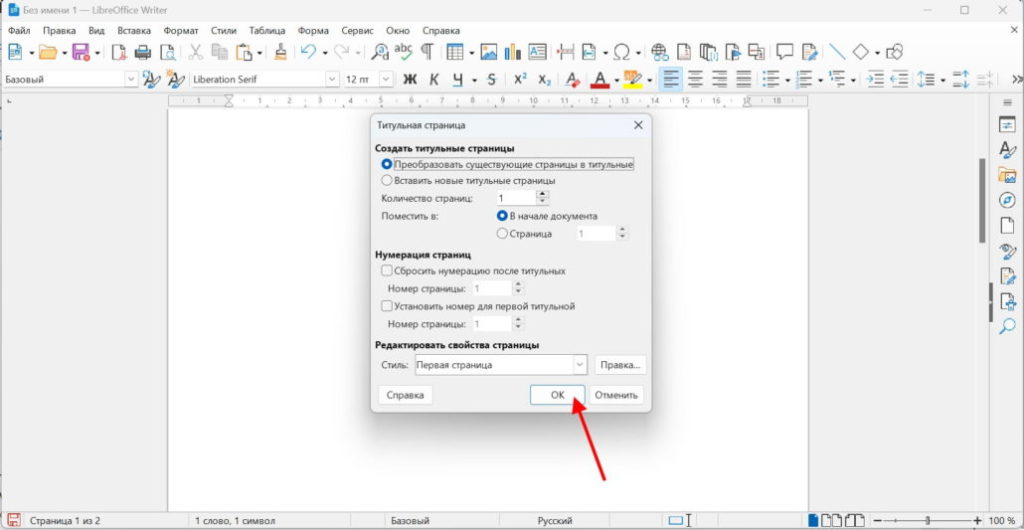Insert image icon in toolbar
Screen dimensions: 1024x530
coord(488,52)
